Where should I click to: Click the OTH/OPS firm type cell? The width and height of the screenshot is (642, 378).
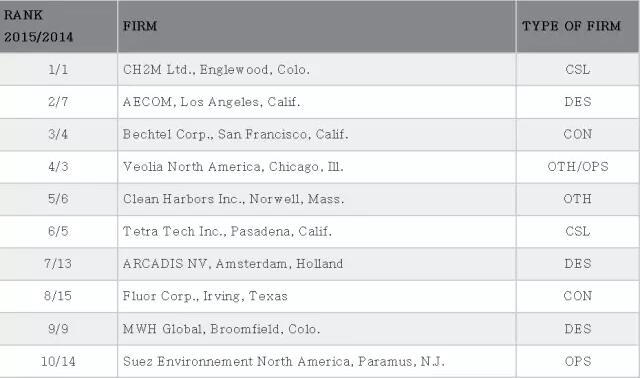point(578,167)
